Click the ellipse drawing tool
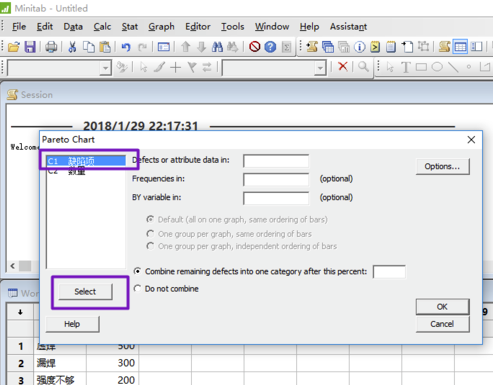Viewport: 493px width, 385px height. [x=437, y=67]
